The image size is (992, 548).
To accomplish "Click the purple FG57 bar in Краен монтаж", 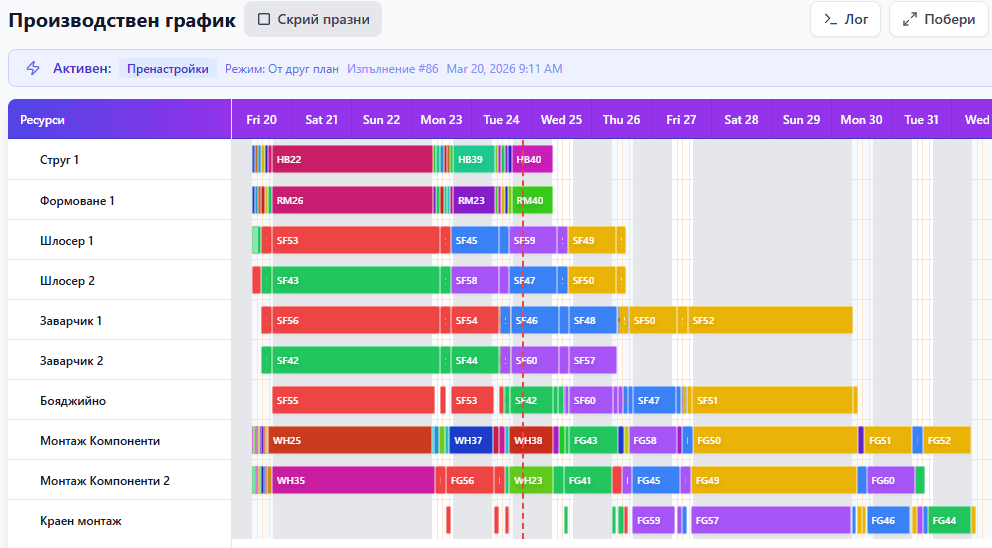I will tap(770, 520).
